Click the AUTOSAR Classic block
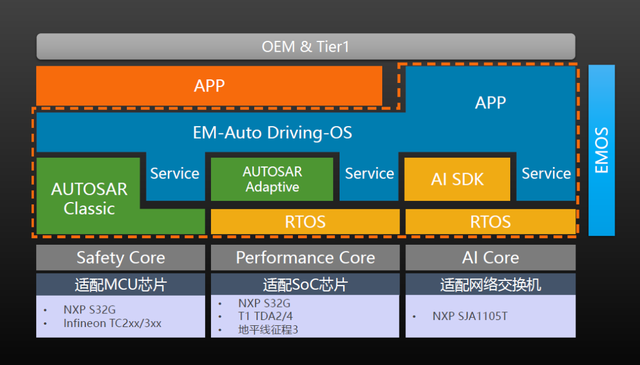This screenshot has width=640, height=365. click(x=89, y=198)
